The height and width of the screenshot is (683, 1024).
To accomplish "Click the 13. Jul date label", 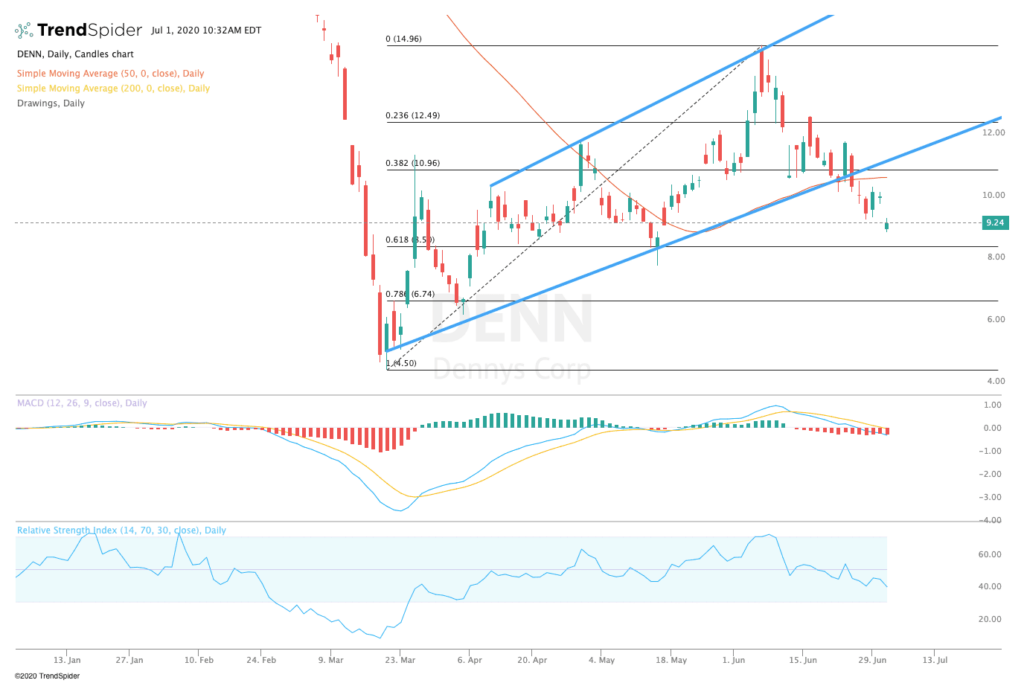I will tap(935, 660).
